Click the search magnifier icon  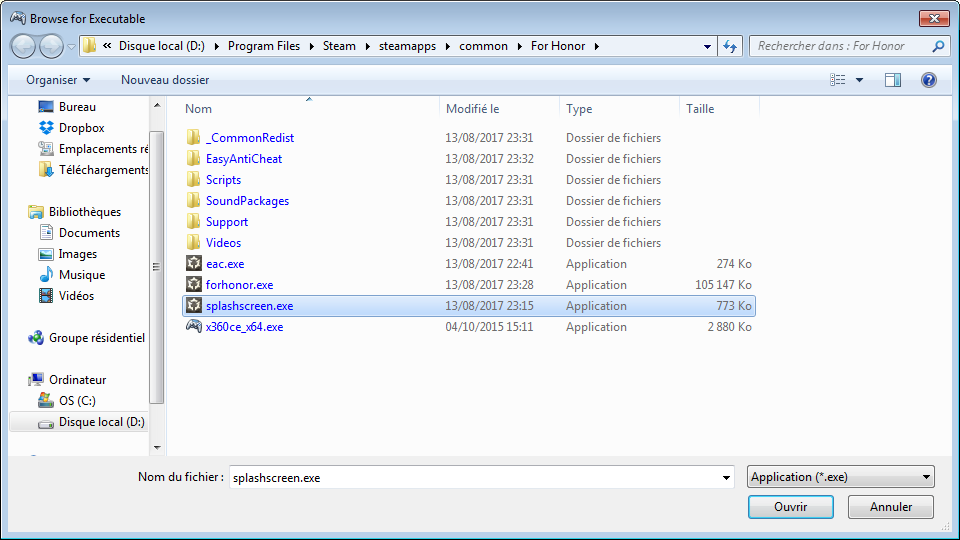938,46
